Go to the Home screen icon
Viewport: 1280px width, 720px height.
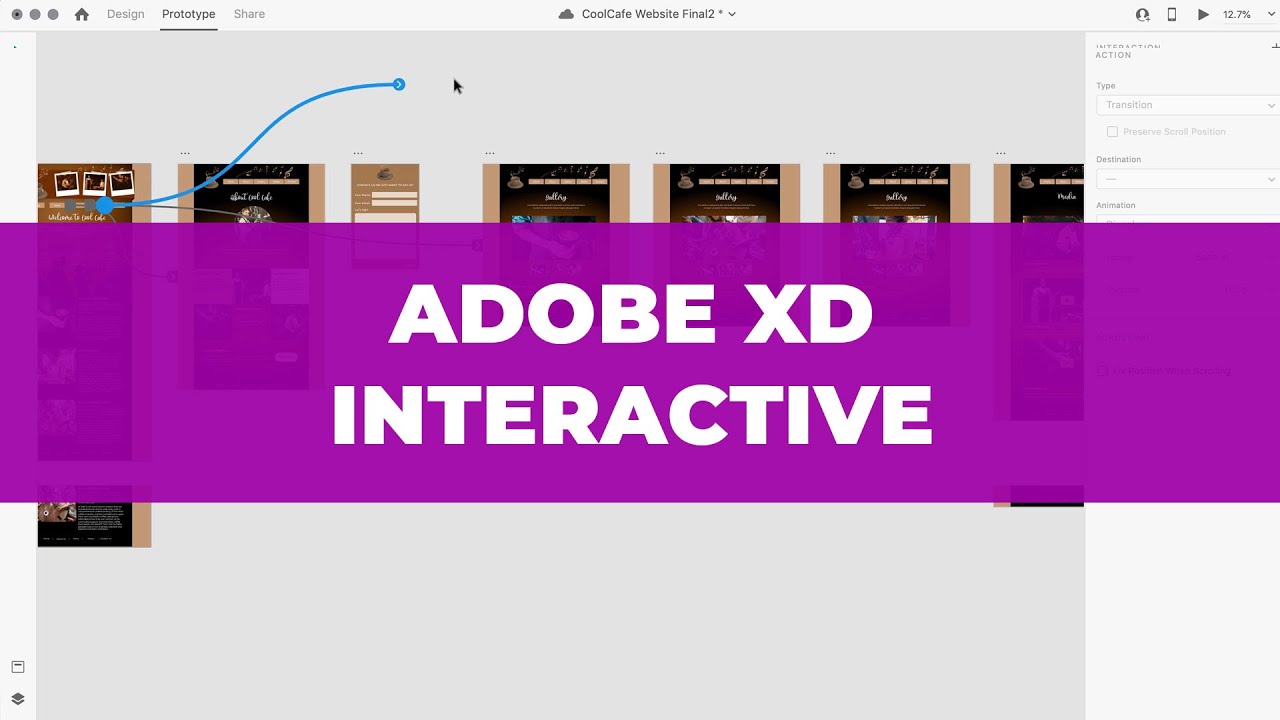pyautogui.click(x=82, y=14)
